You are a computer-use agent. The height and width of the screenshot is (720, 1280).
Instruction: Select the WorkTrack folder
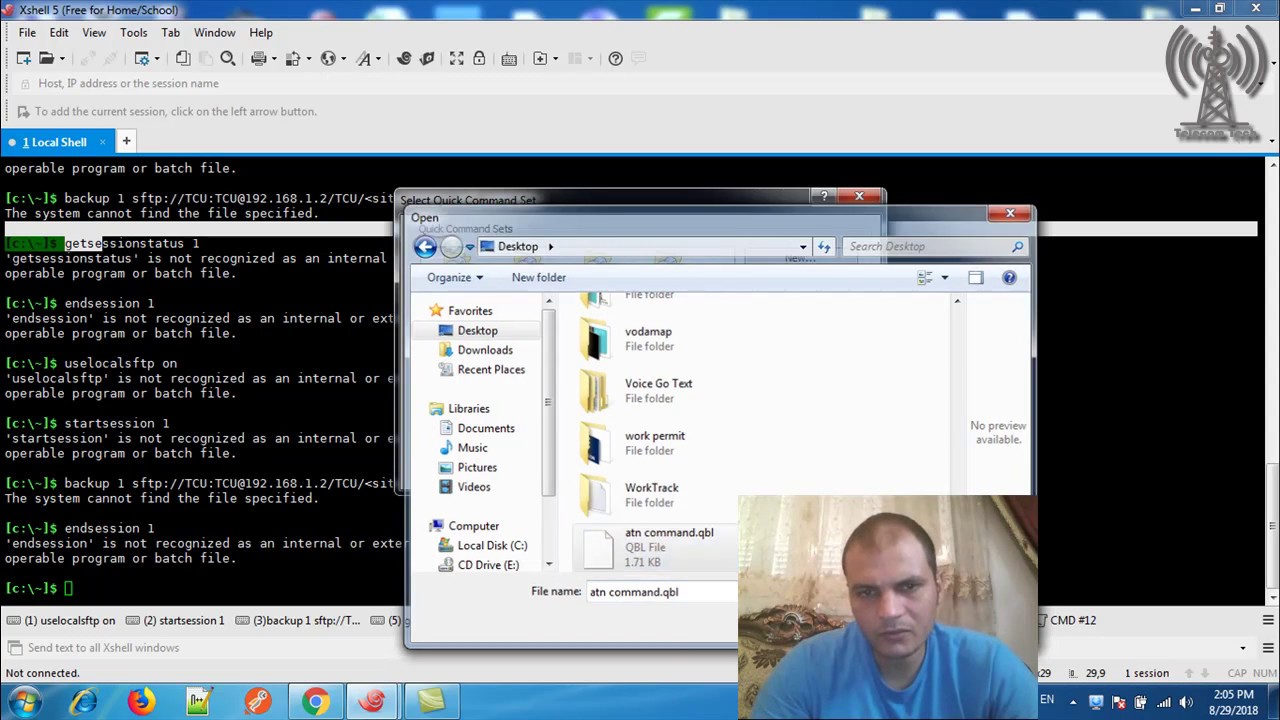[651, 495]
